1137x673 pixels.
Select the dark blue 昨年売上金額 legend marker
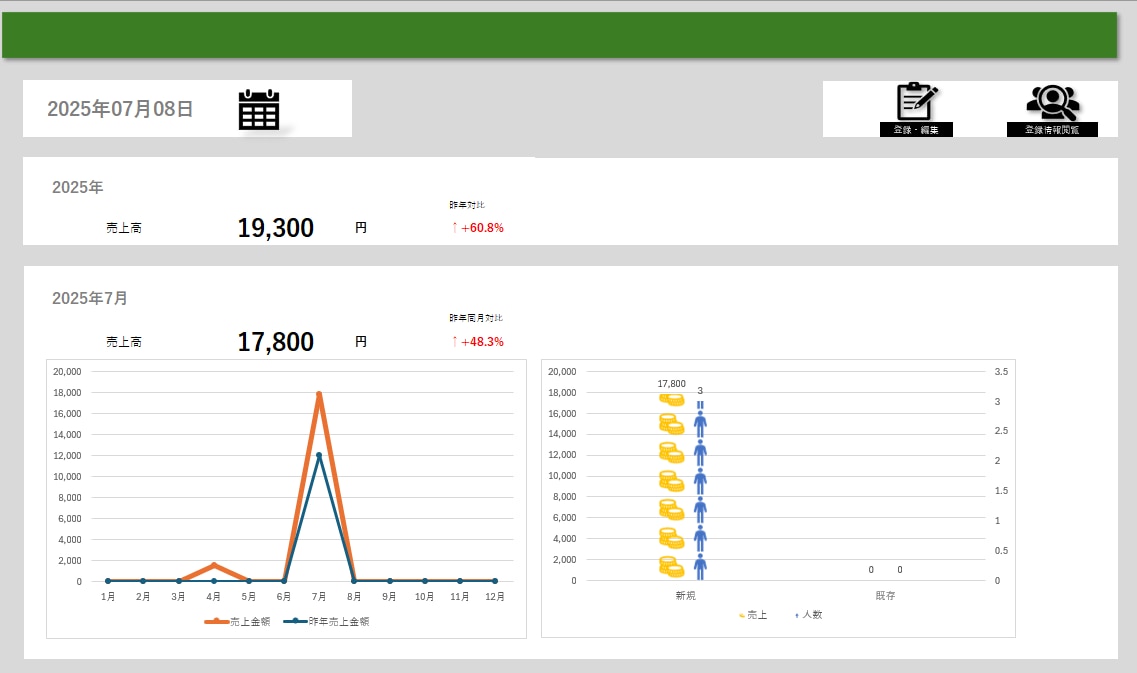coord(295,622)
